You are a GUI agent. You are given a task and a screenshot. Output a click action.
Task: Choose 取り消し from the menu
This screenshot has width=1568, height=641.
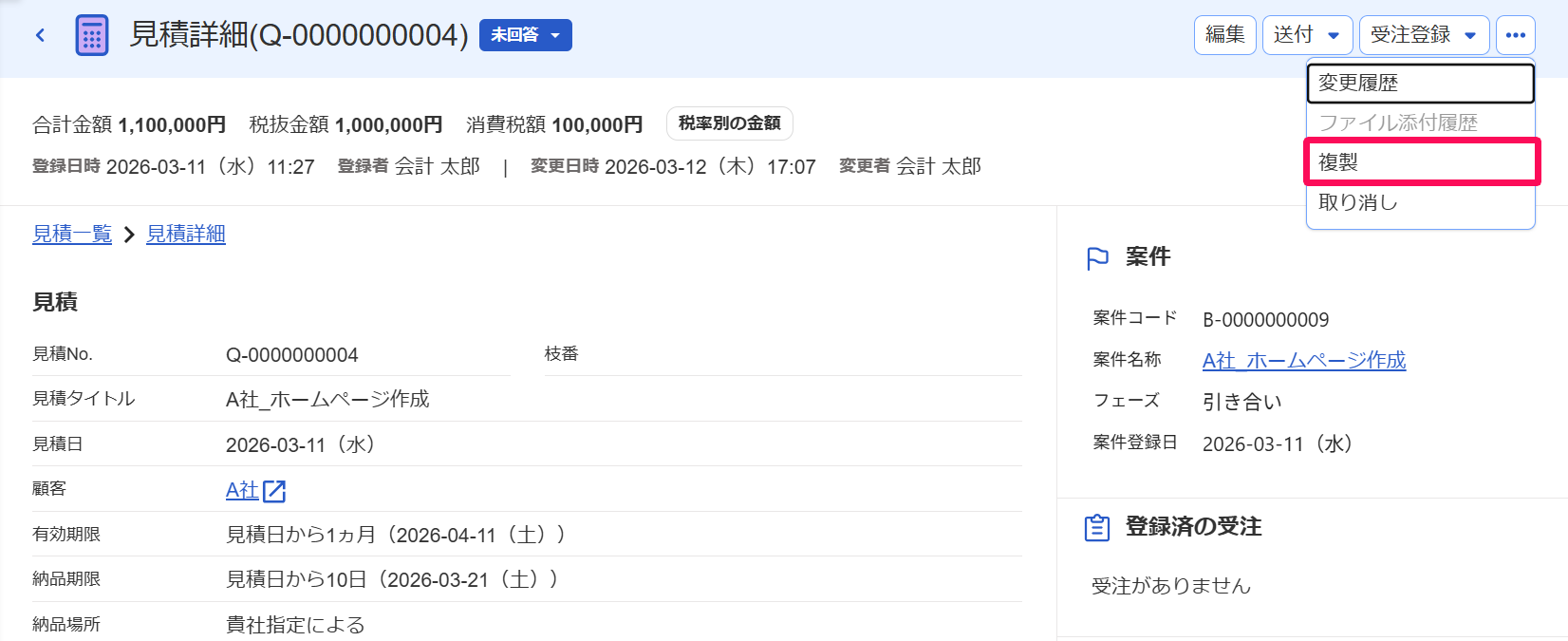[1421, 202]
